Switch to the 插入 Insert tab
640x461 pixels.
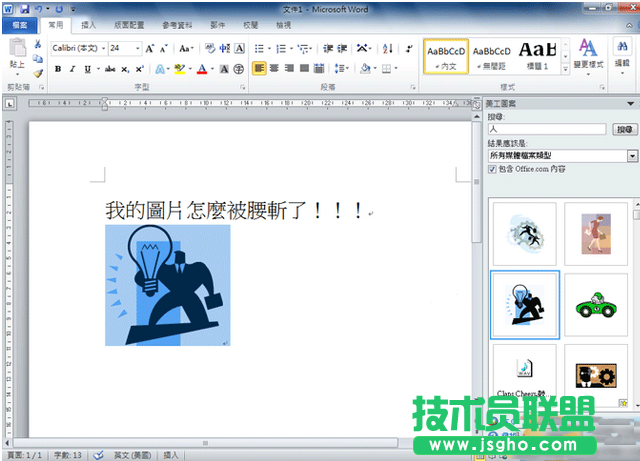pos(89,25)
